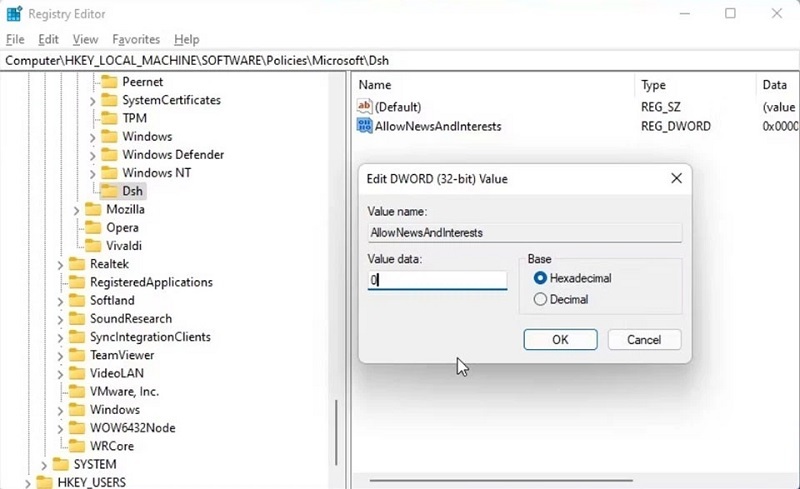Select the Dsh folder icon in tree
Screen dimensions: 800x489
point(108,191)
